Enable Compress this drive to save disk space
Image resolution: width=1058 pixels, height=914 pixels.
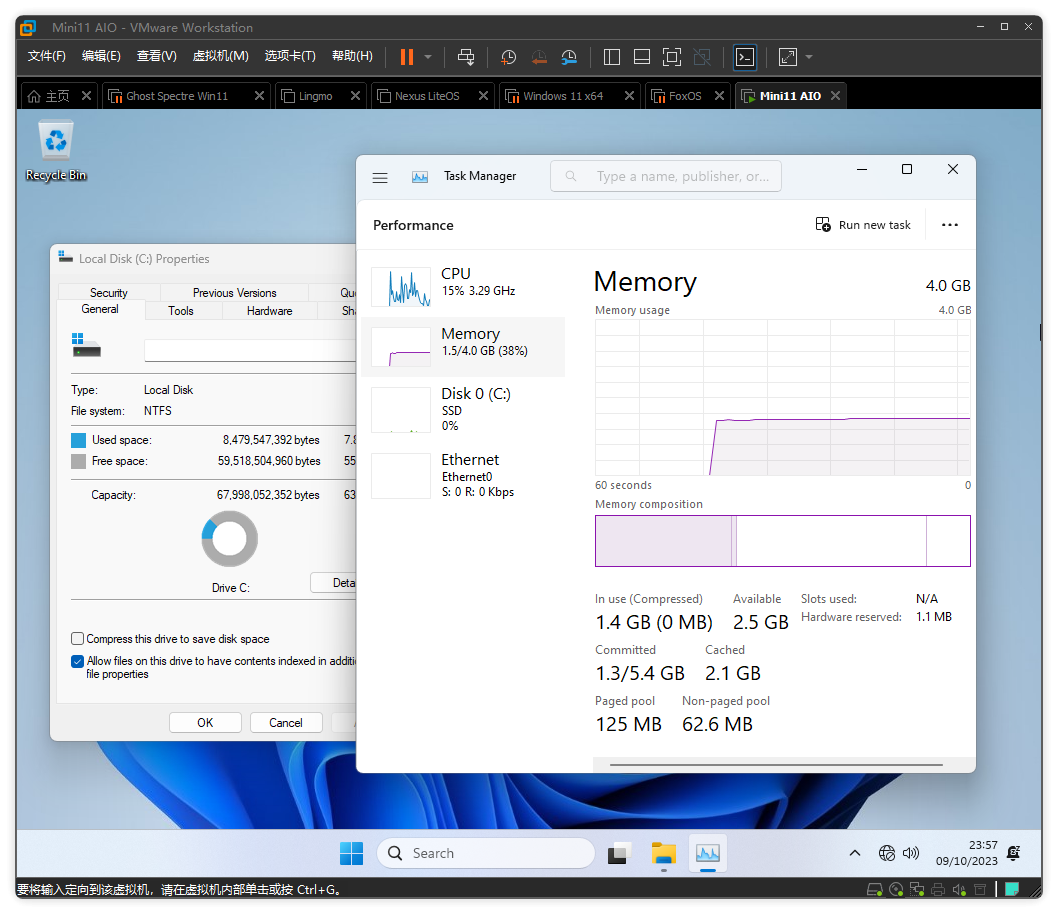(x=78, y=639)
